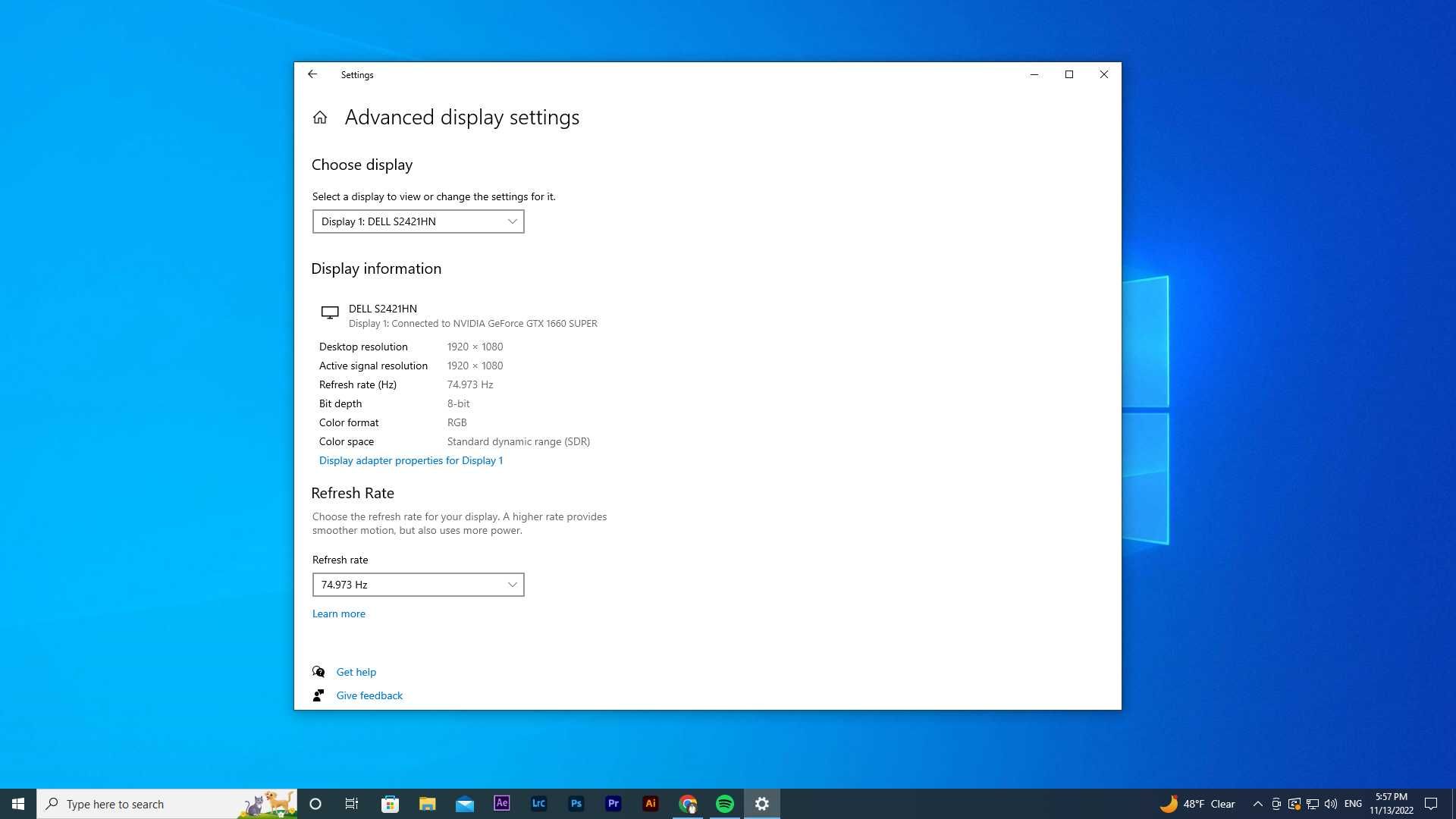Minimize the Settings window
The height and width of the screenshot is (819, 1456).
1034,74
